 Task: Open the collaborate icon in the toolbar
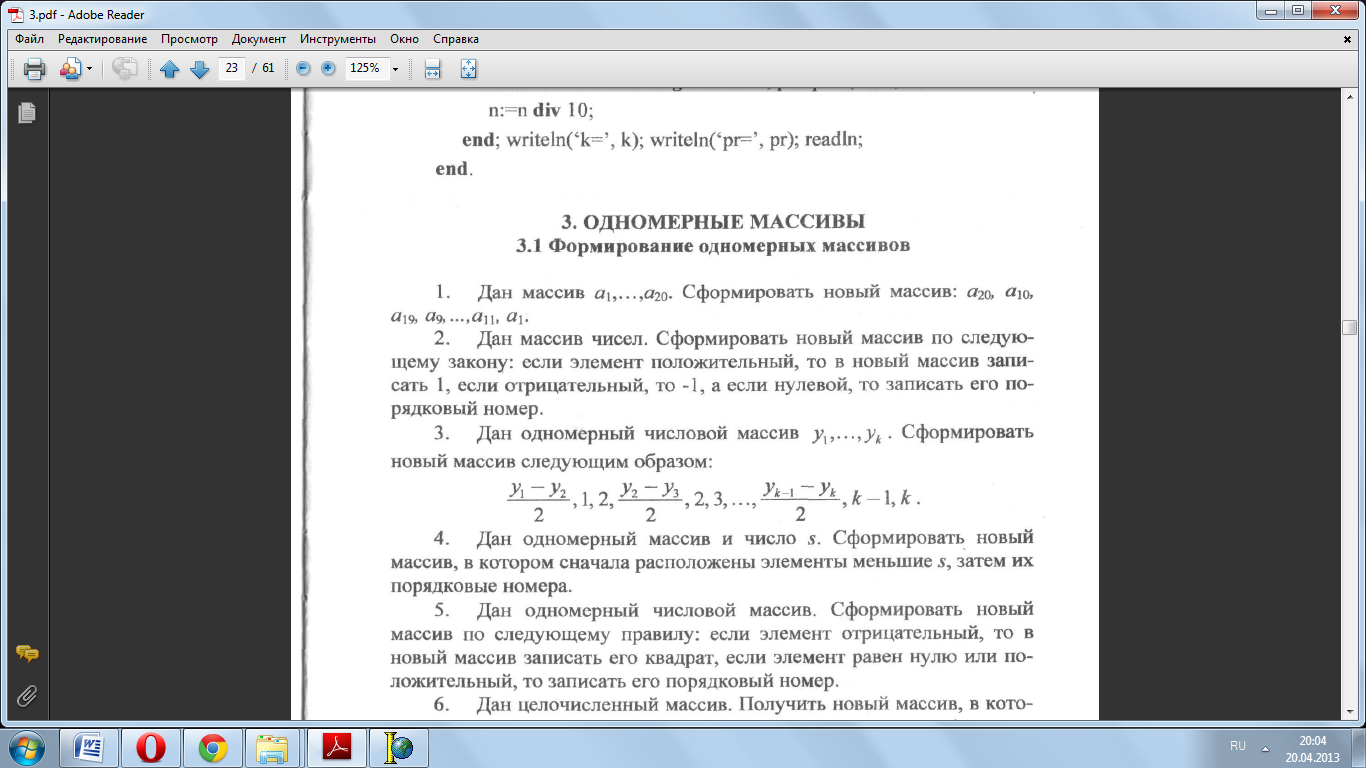coord(70,69)
